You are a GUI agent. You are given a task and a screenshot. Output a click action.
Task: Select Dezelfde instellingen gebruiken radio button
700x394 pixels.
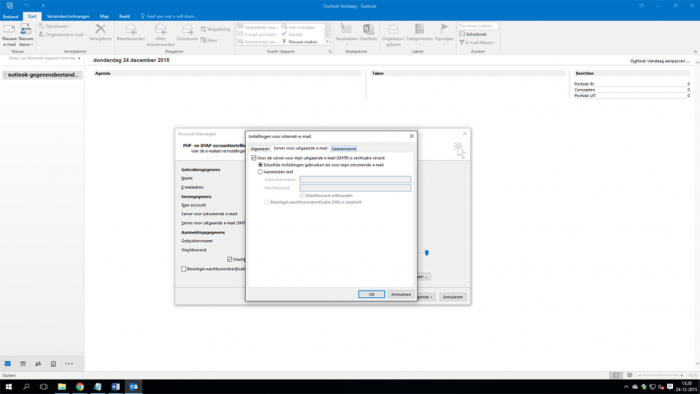click(260, 165)
